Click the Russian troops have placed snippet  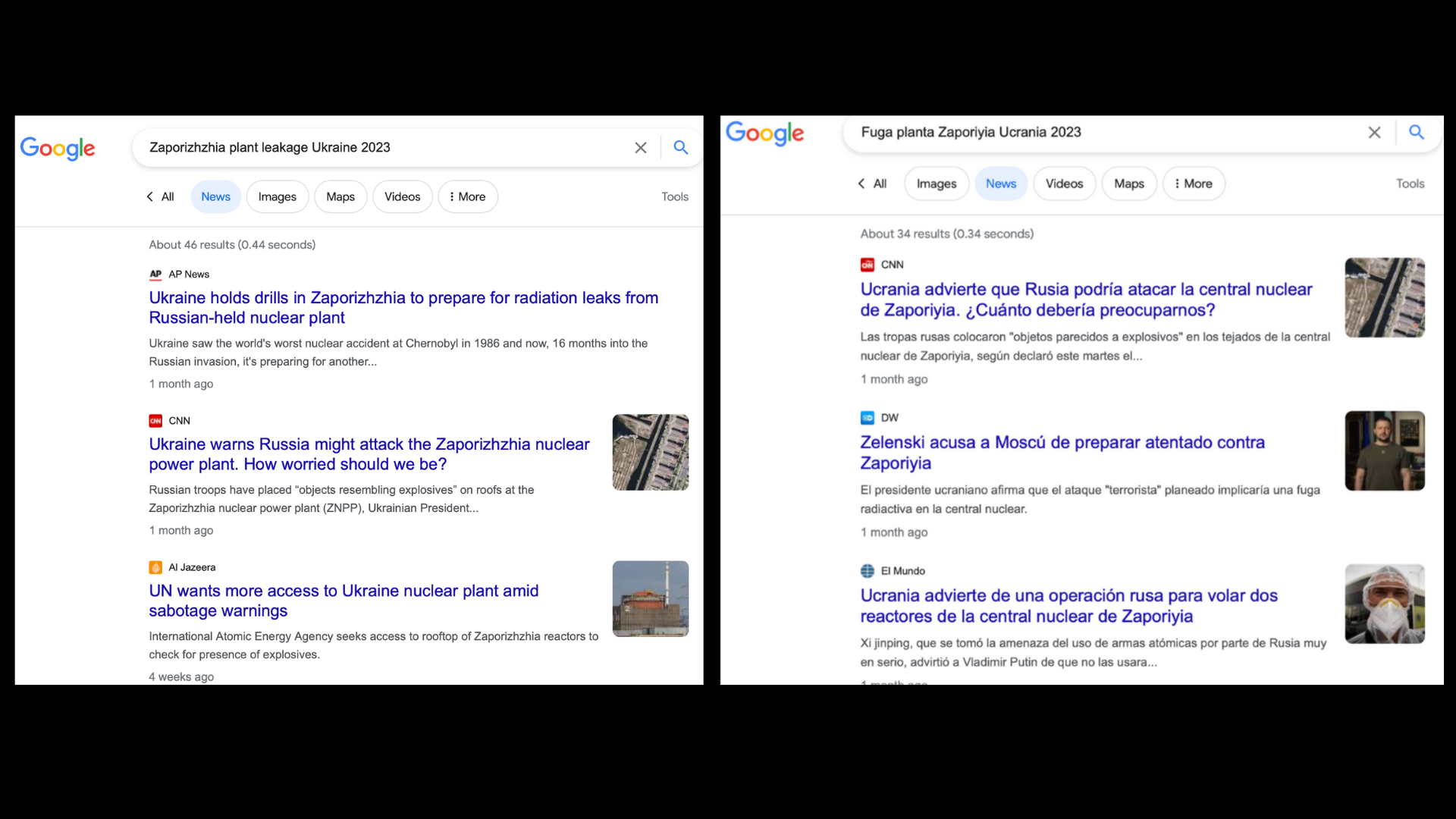341,499
